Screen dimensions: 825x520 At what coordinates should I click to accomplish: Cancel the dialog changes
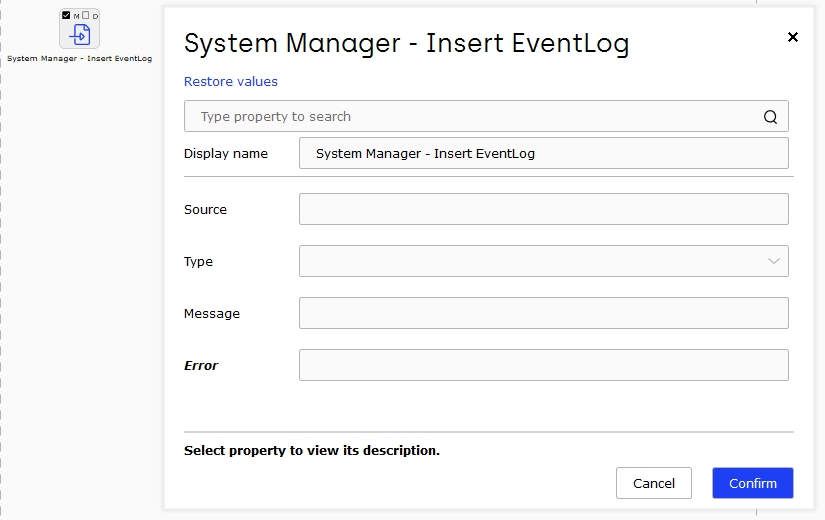pyautogui.click(x=653, y=483)
